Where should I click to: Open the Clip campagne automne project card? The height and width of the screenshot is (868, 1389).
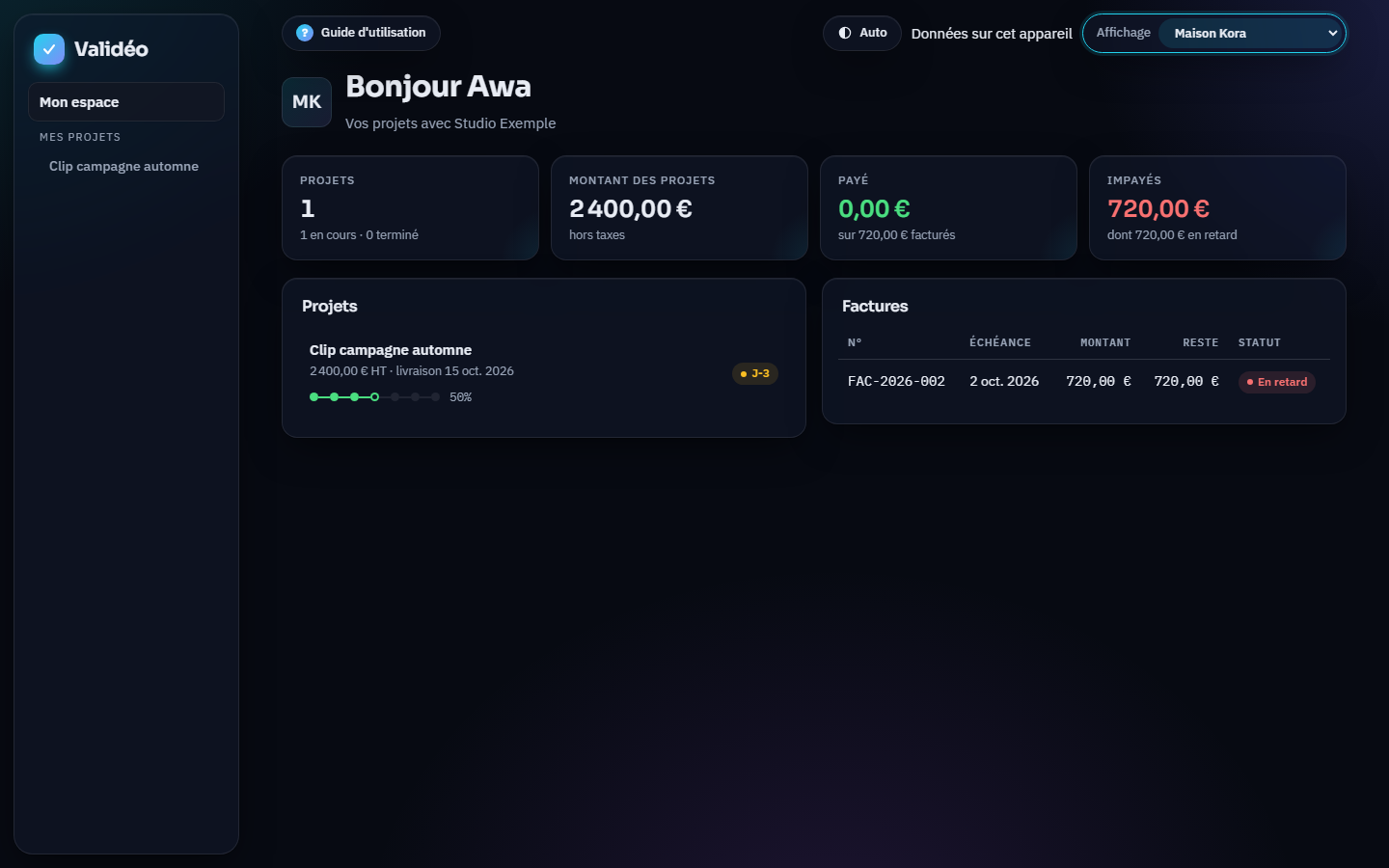(x=544, y=373)
